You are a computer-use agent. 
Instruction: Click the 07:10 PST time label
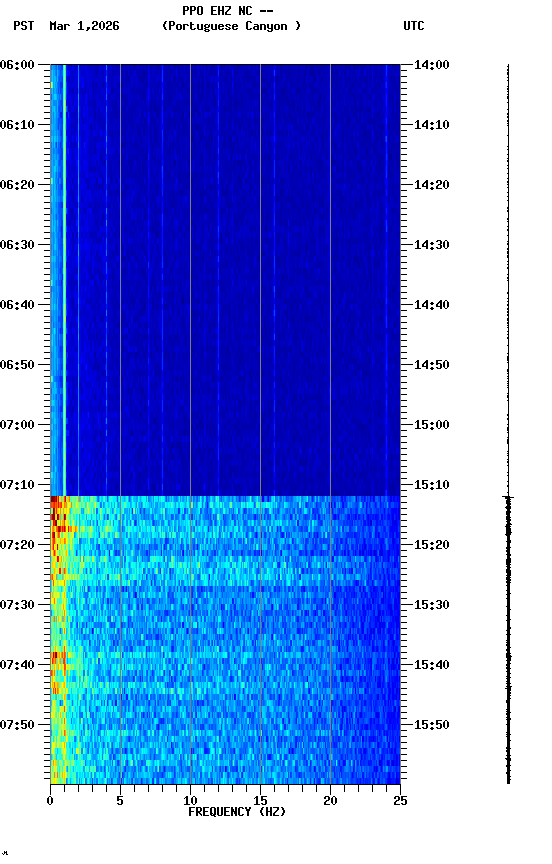coord(17,485)
